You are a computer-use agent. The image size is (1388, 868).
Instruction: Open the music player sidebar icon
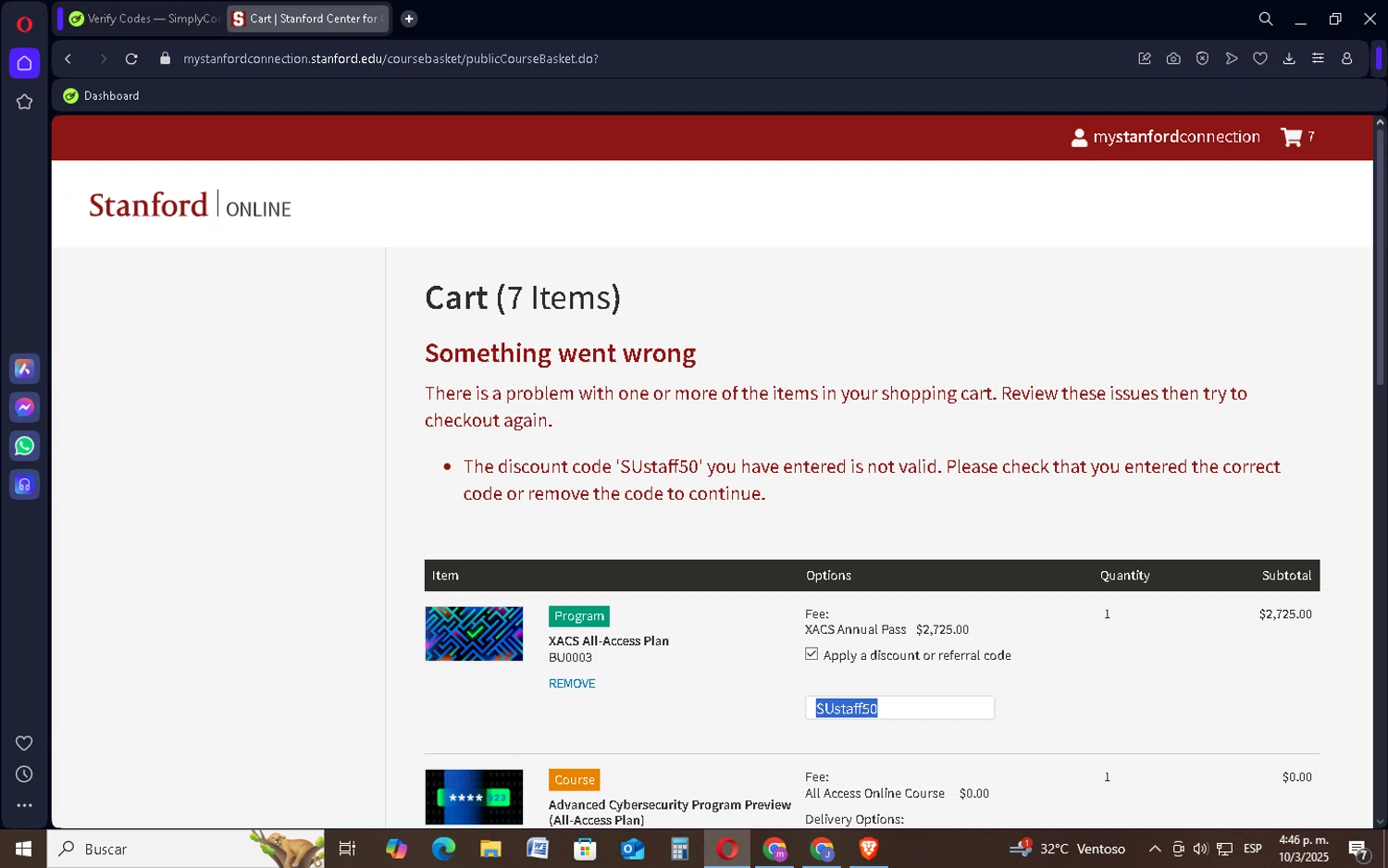point(25,485)
